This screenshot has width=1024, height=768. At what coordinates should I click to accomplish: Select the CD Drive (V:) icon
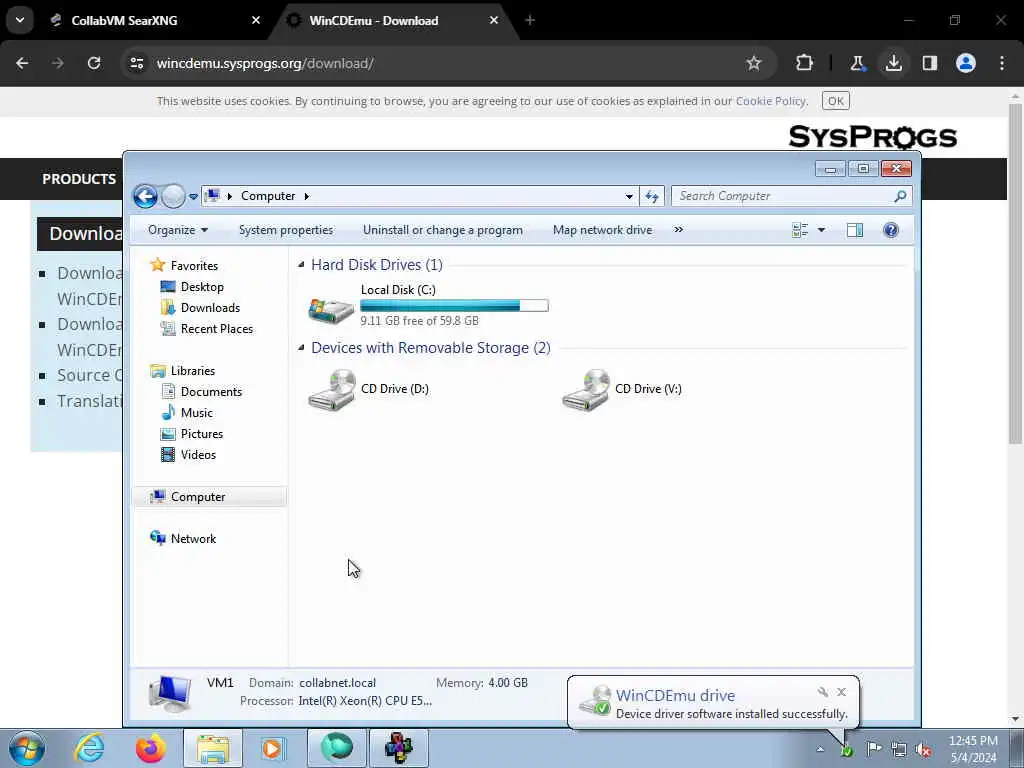tap(586, 389)
